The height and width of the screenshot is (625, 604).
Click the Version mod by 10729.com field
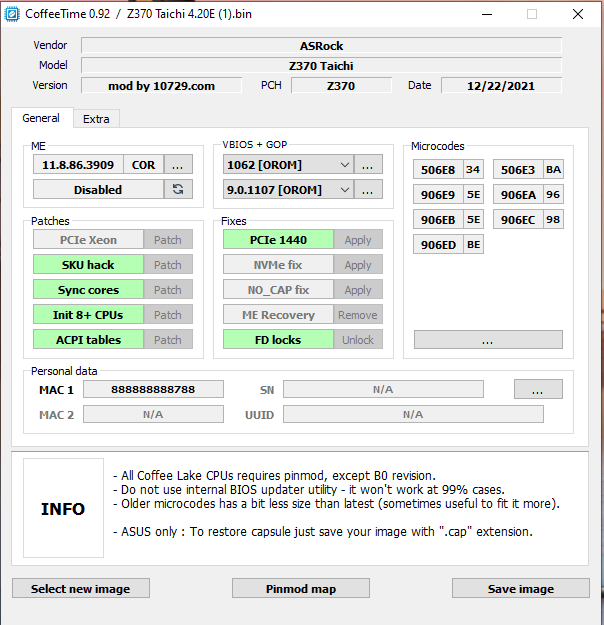click(161, 85)
